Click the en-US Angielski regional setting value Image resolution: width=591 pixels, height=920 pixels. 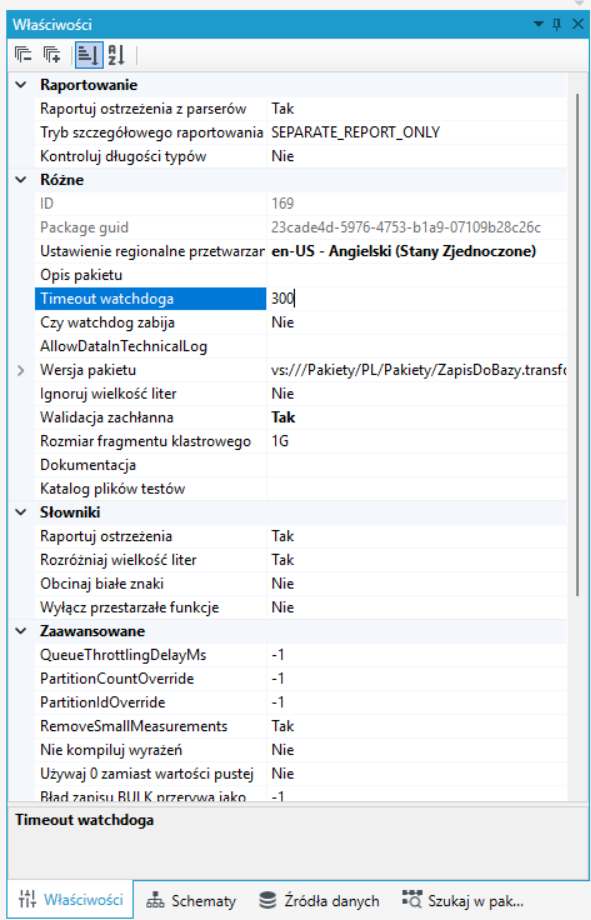[404, 252]
